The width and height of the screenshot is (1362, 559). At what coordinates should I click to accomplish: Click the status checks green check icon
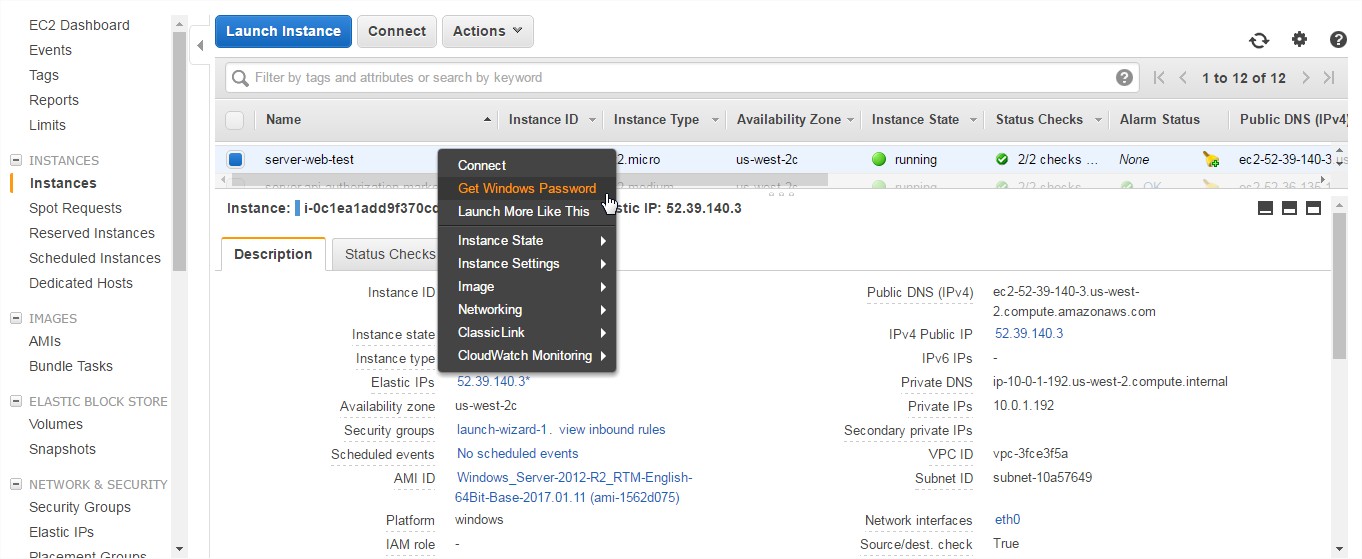pos(1002,159)
